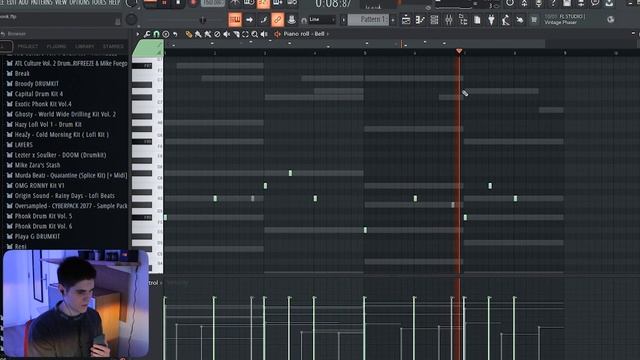Open the plugin picker plug icon
640x360 pixels.
pyautogui.click(x=491, y=20)
